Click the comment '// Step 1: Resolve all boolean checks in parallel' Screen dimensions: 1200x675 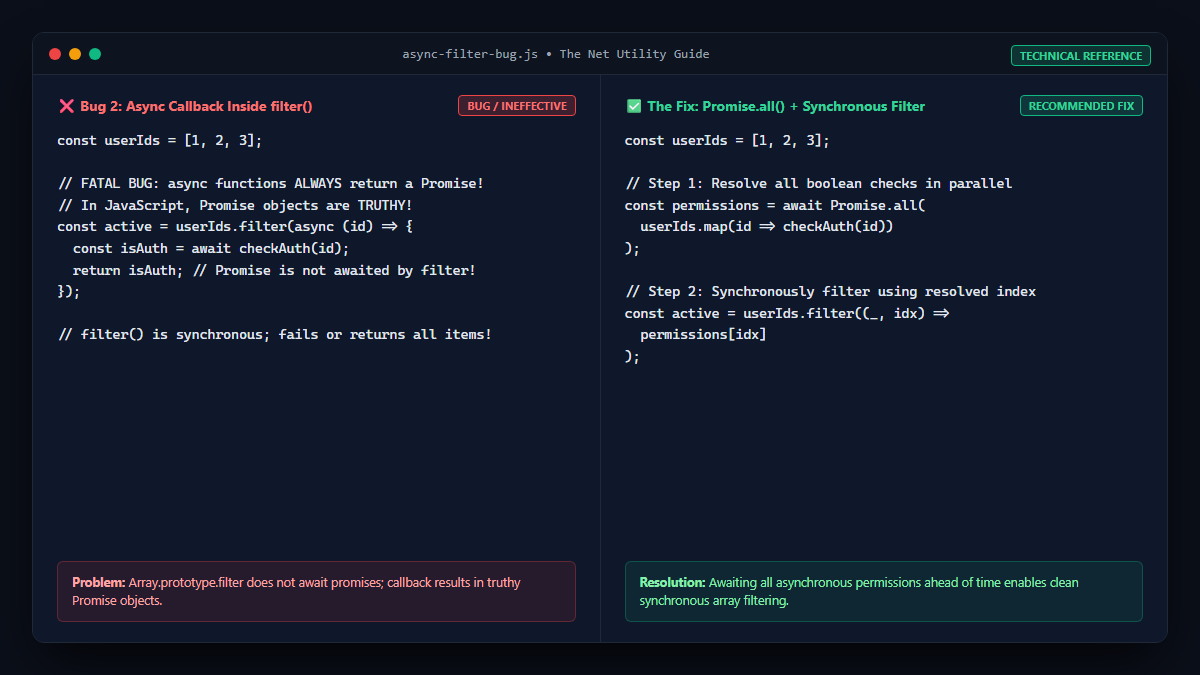point(818,184)
